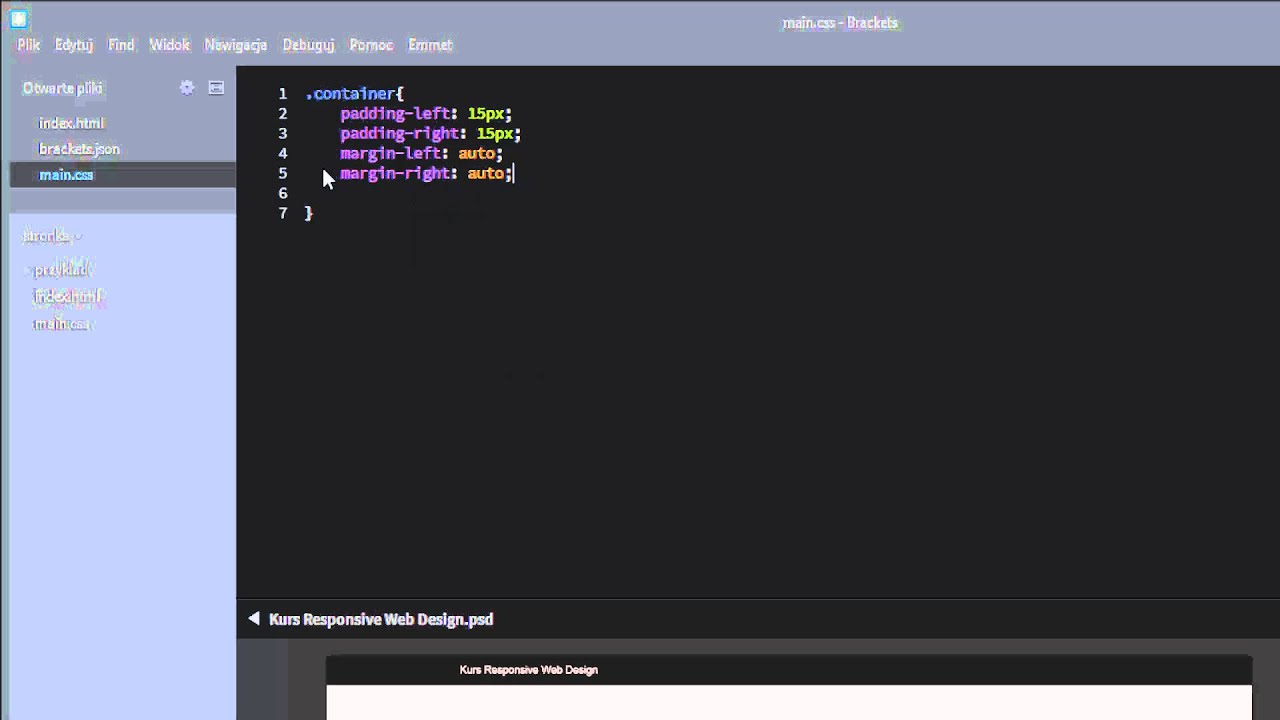Open the Emmet menu
This screenshot has width=1280, height=720.
[x=430, y=45]
